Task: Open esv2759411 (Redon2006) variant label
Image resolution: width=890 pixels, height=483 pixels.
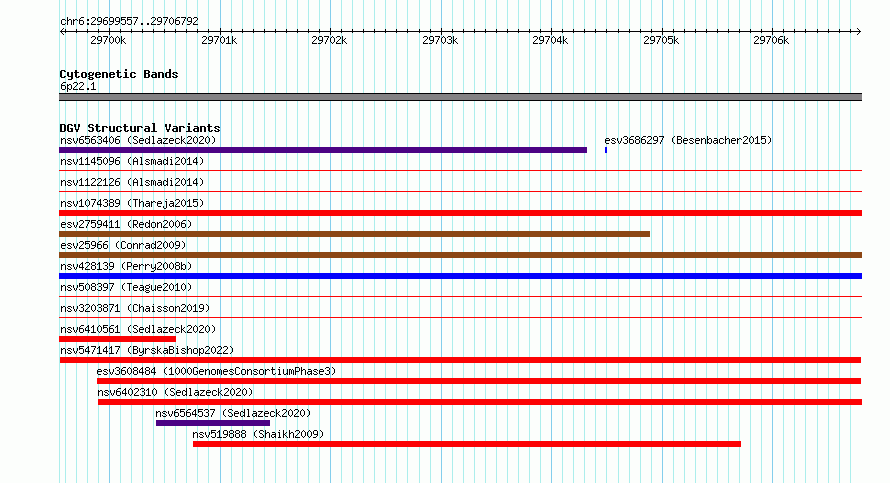Action: coord(126,224)
